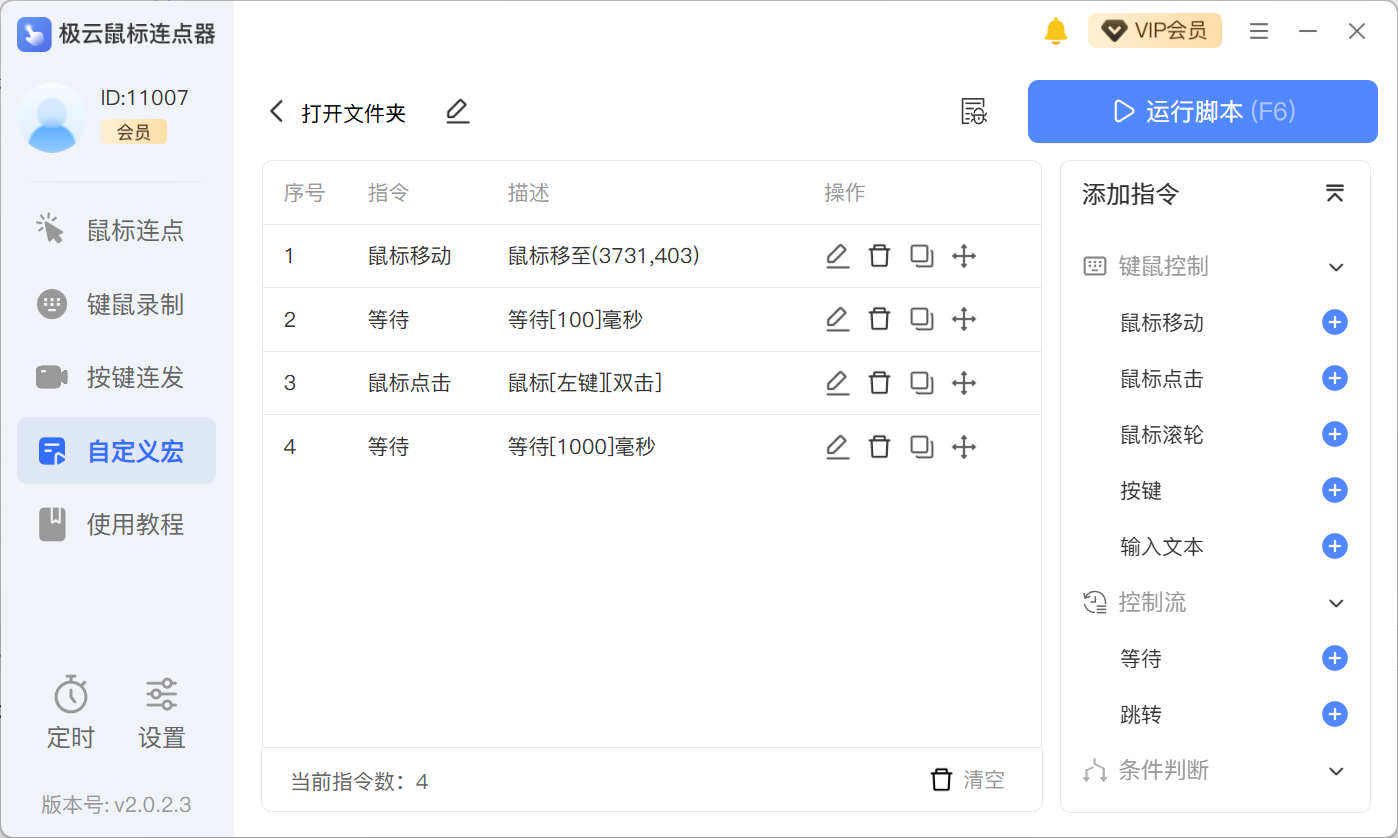
Task: Run the script with F6 button
Action: click(x=1202, y=112)
